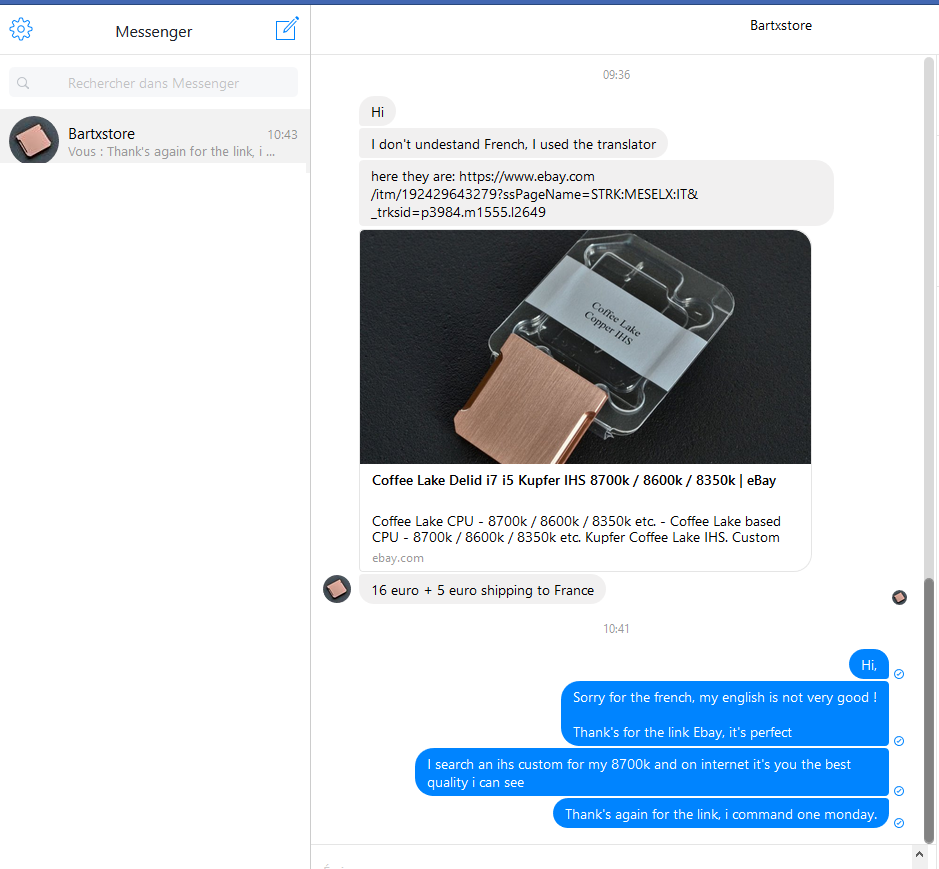The width and height of the screenshot is (939, 869).
Task: Select the 'I search an ihs custom' message
Action: [652, 773]
